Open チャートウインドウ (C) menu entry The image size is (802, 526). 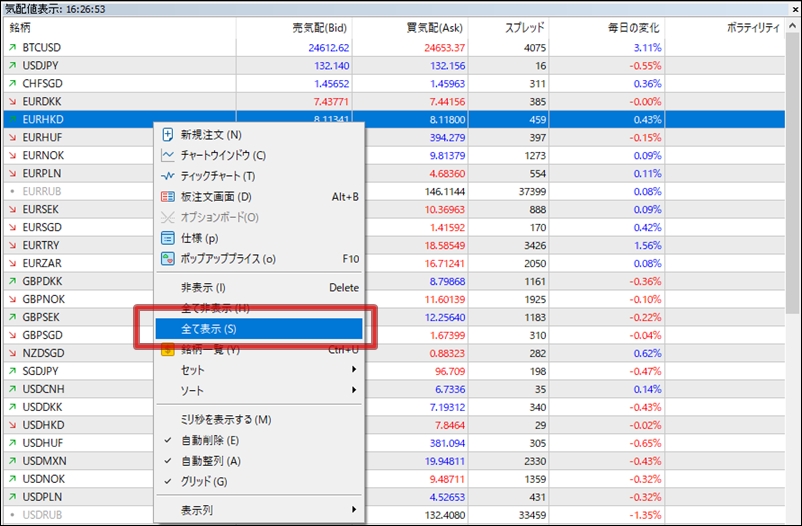[x=259, y=155]
